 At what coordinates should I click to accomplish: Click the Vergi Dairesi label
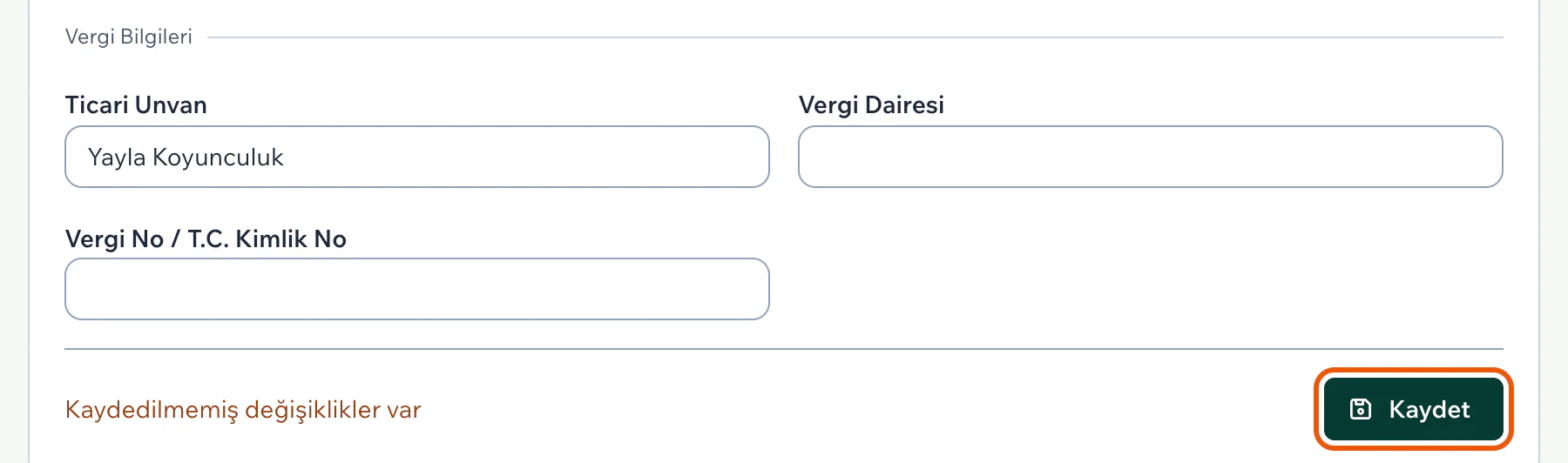(x=871, y=105)
